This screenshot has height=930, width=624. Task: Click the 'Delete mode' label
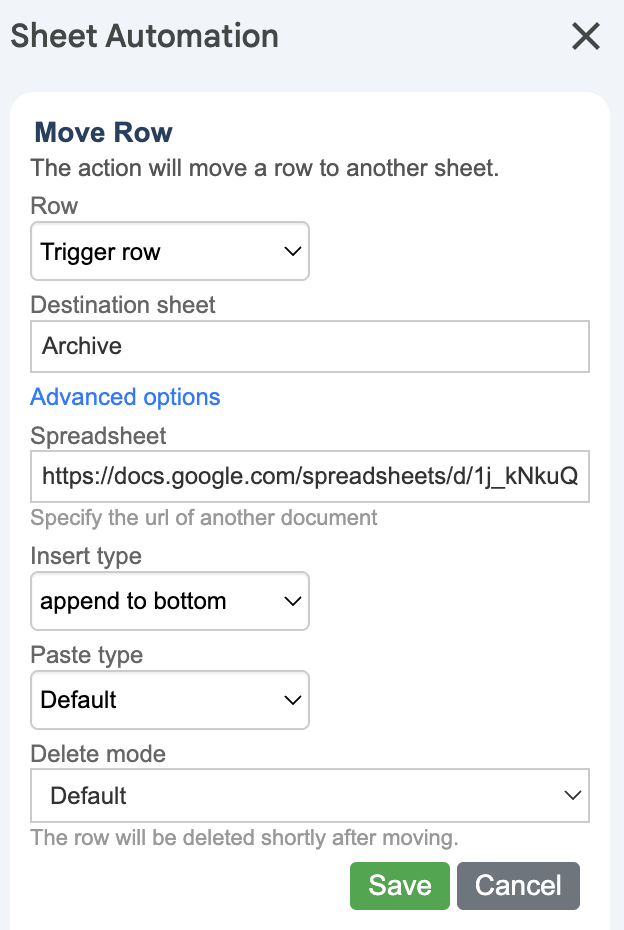pyautogui.click(x=98, y=753)
